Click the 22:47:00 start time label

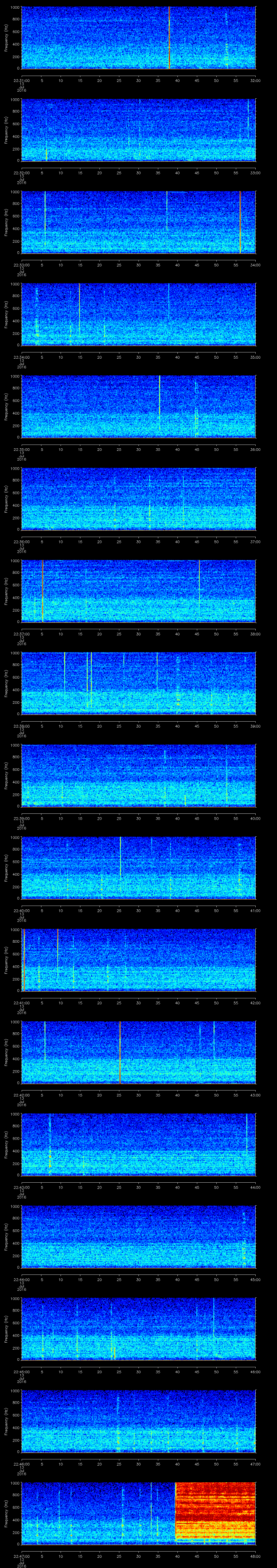22,1556
